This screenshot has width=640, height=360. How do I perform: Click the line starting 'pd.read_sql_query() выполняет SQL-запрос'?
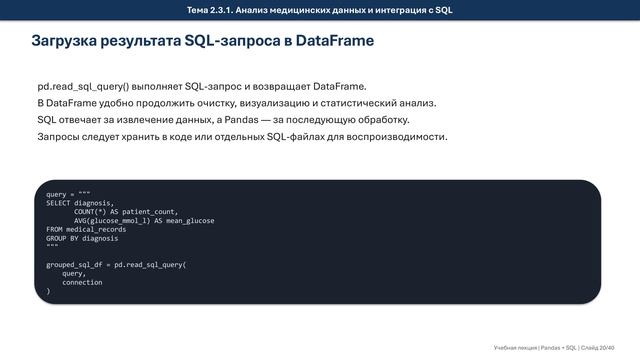click(x=202, y=87)
